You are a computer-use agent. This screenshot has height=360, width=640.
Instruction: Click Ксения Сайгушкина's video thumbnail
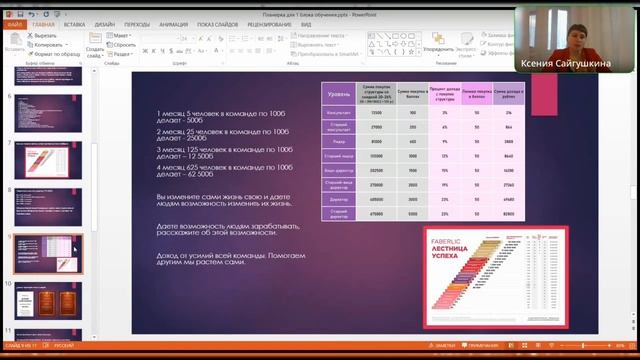coord(574,40)
